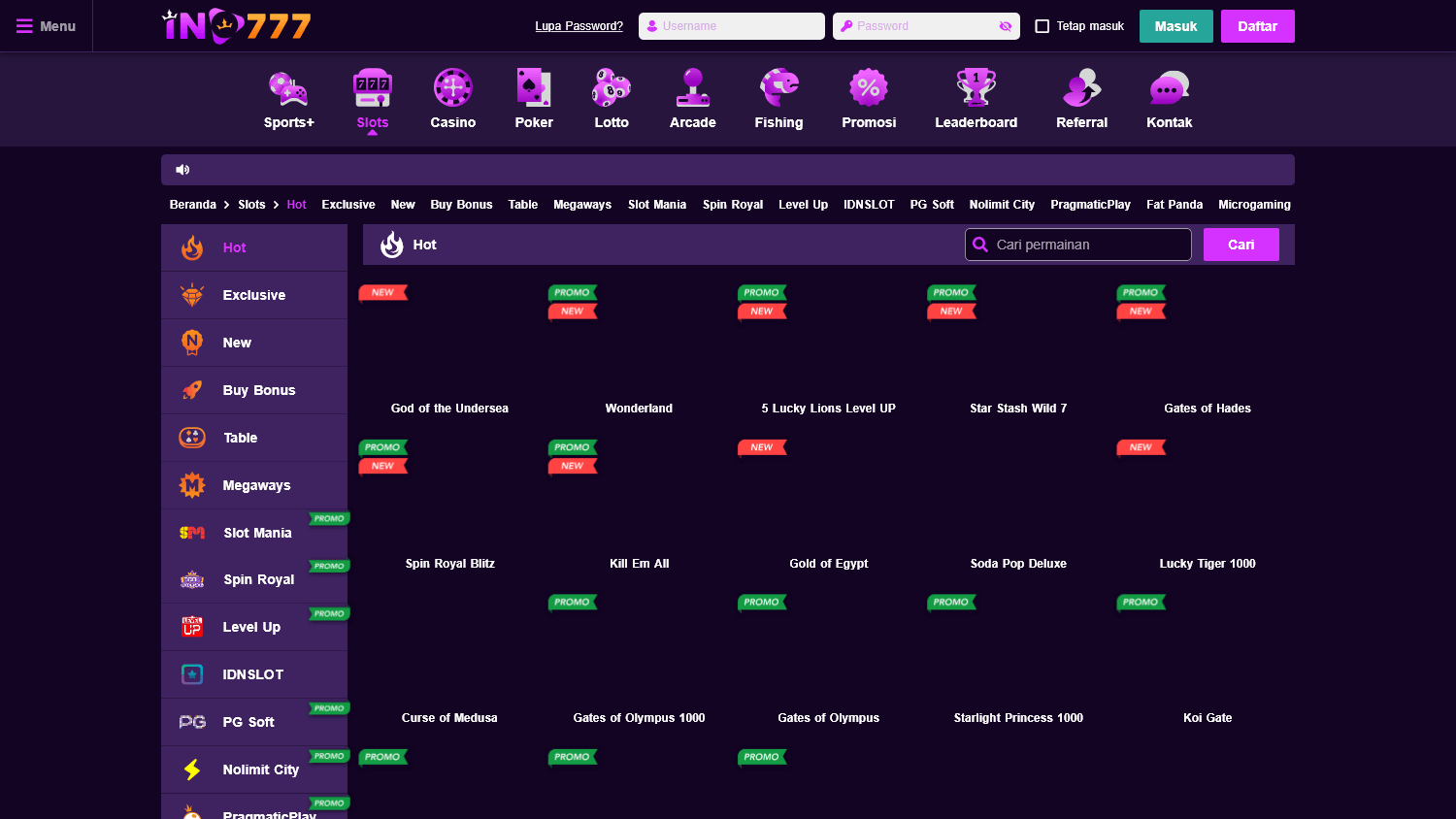Open the Fishing fish icon
1456x819 pixels.
(x=778, y=88)
